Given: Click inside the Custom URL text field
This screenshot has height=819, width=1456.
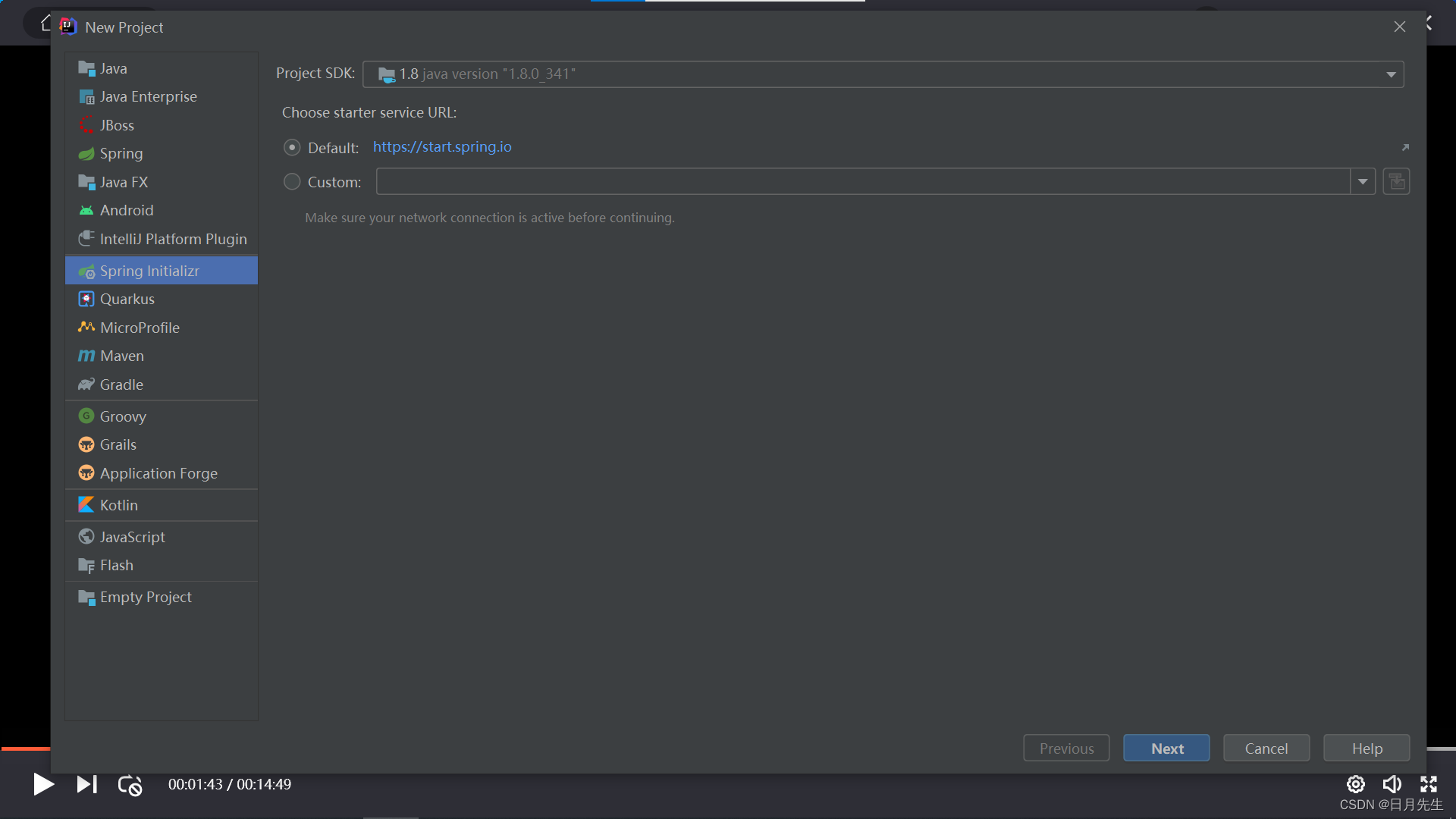Looking at the screenshot, I should click(862, 182).
